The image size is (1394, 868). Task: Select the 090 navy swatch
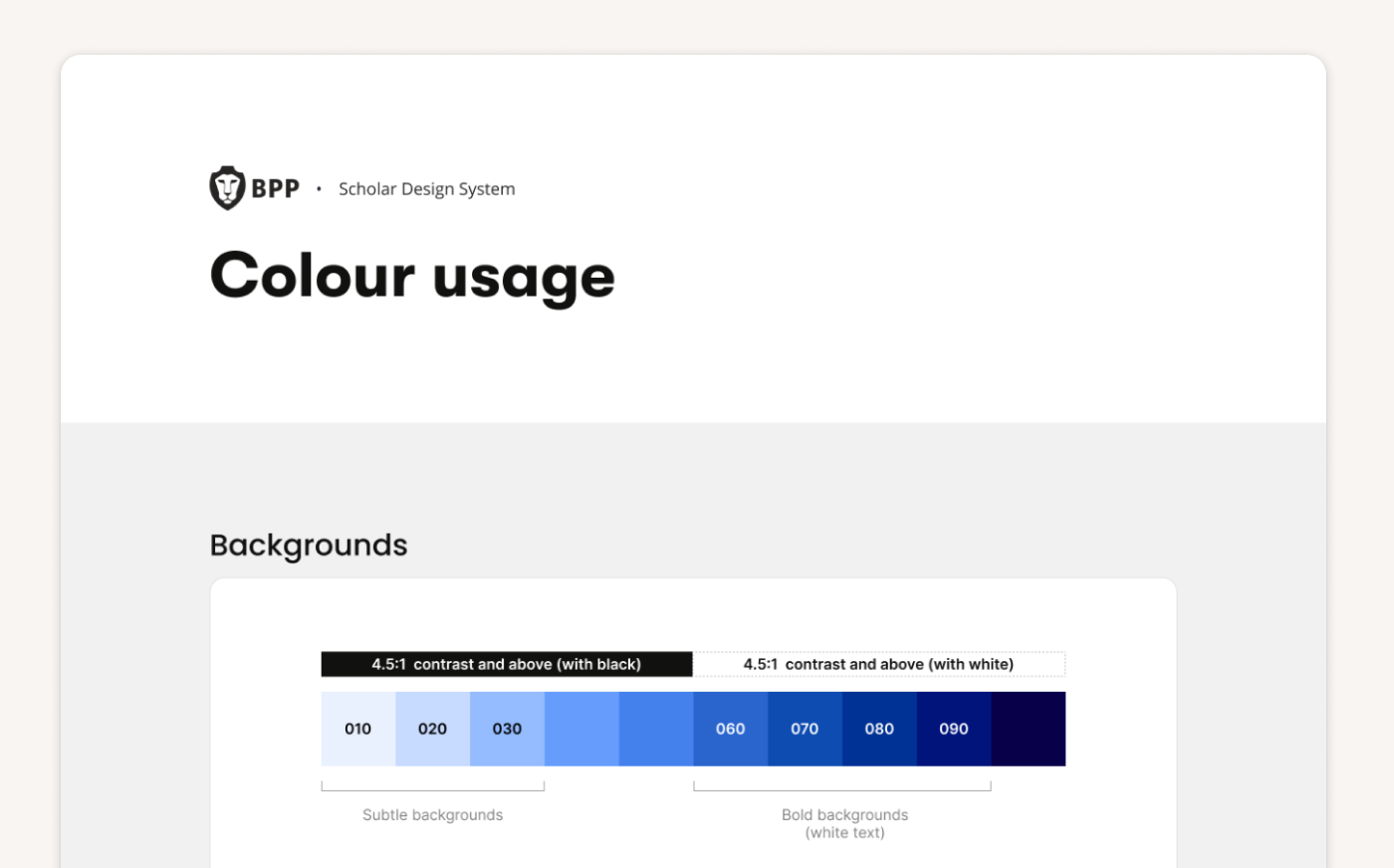(954, 729)
